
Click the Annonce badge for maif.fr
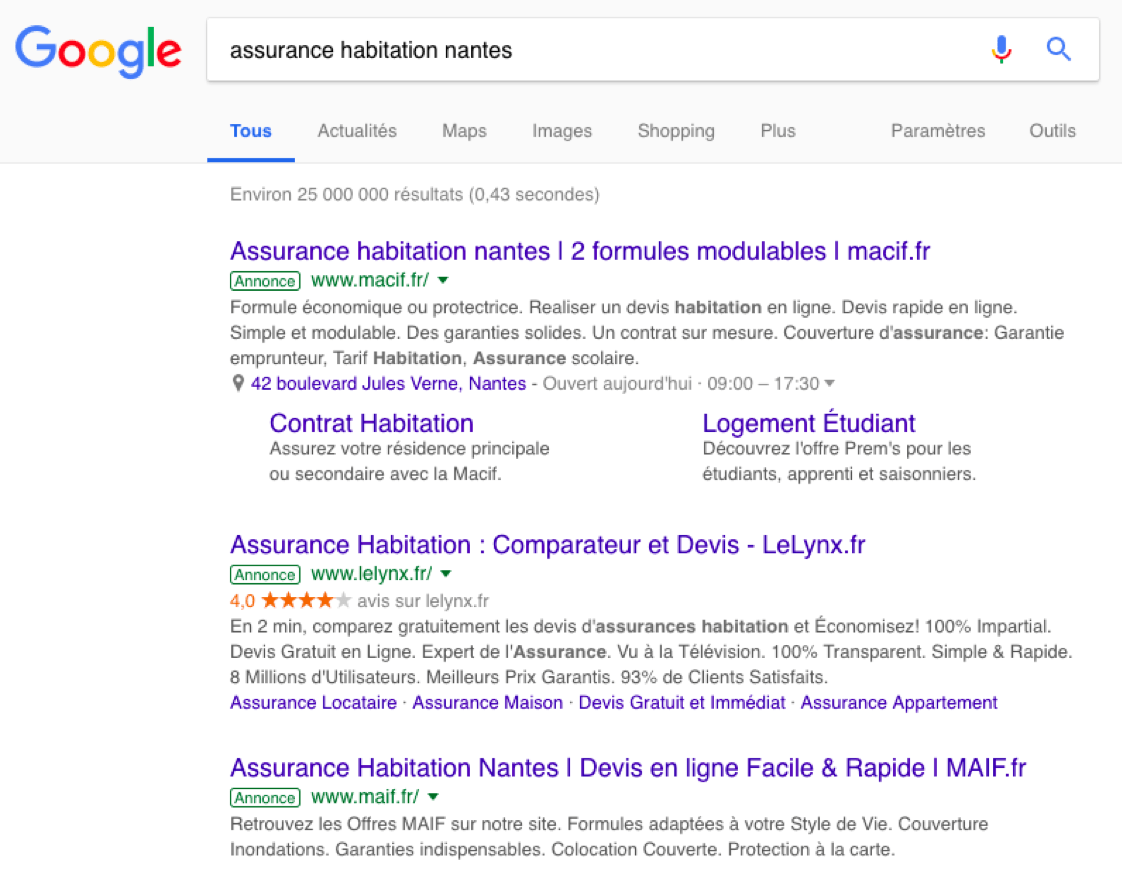click(265, 798)
